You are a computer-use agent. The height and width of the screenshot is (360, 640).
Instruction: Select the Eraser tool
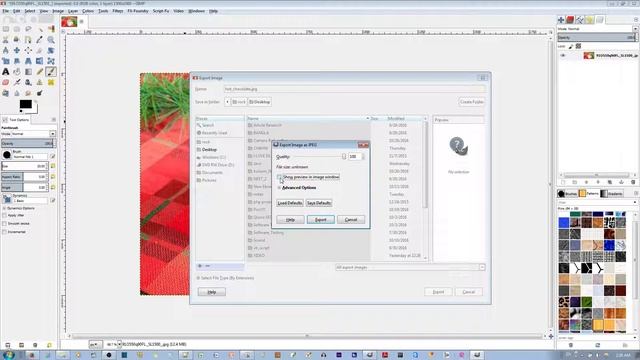(6, 82)
